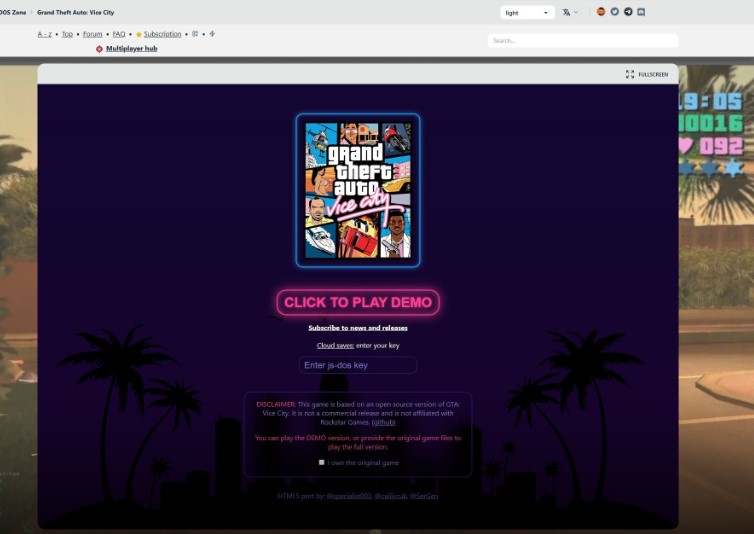The height and width of the screenshot is (534, 754).
Task: Focus the Enter js-dos key field
Action: click(x=358, y=365)
